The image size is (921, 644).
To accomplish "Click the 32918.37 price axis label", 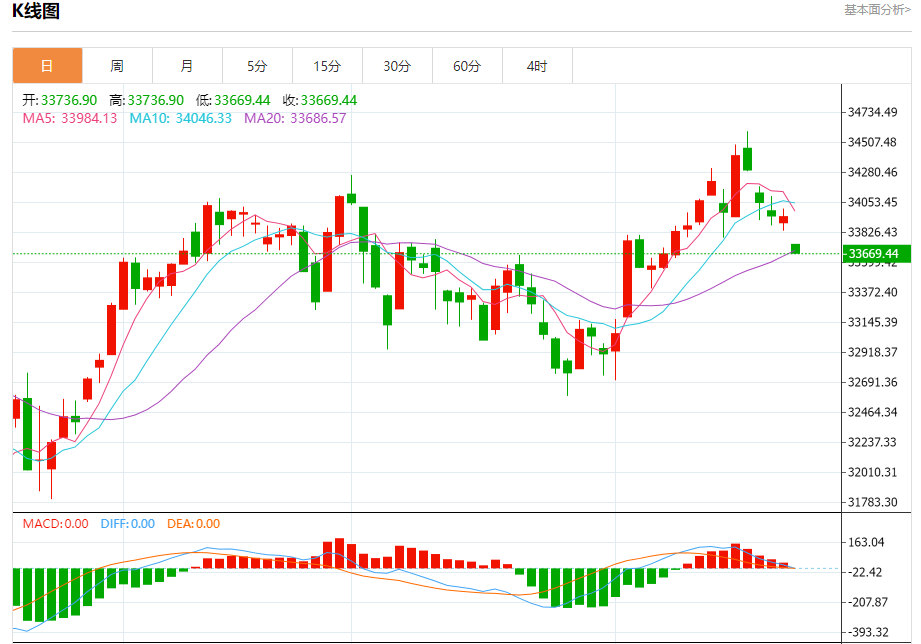I will point(873,352).
